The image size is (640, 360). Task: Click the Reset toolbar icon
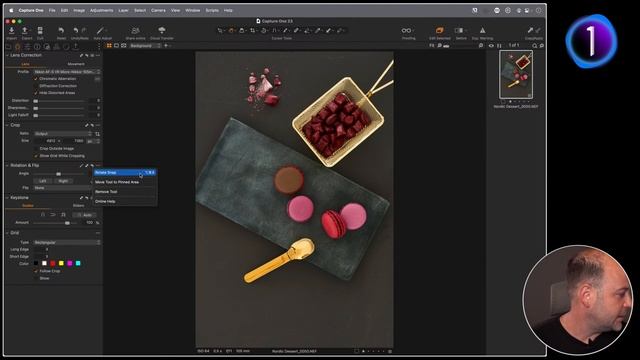point(61,31)
